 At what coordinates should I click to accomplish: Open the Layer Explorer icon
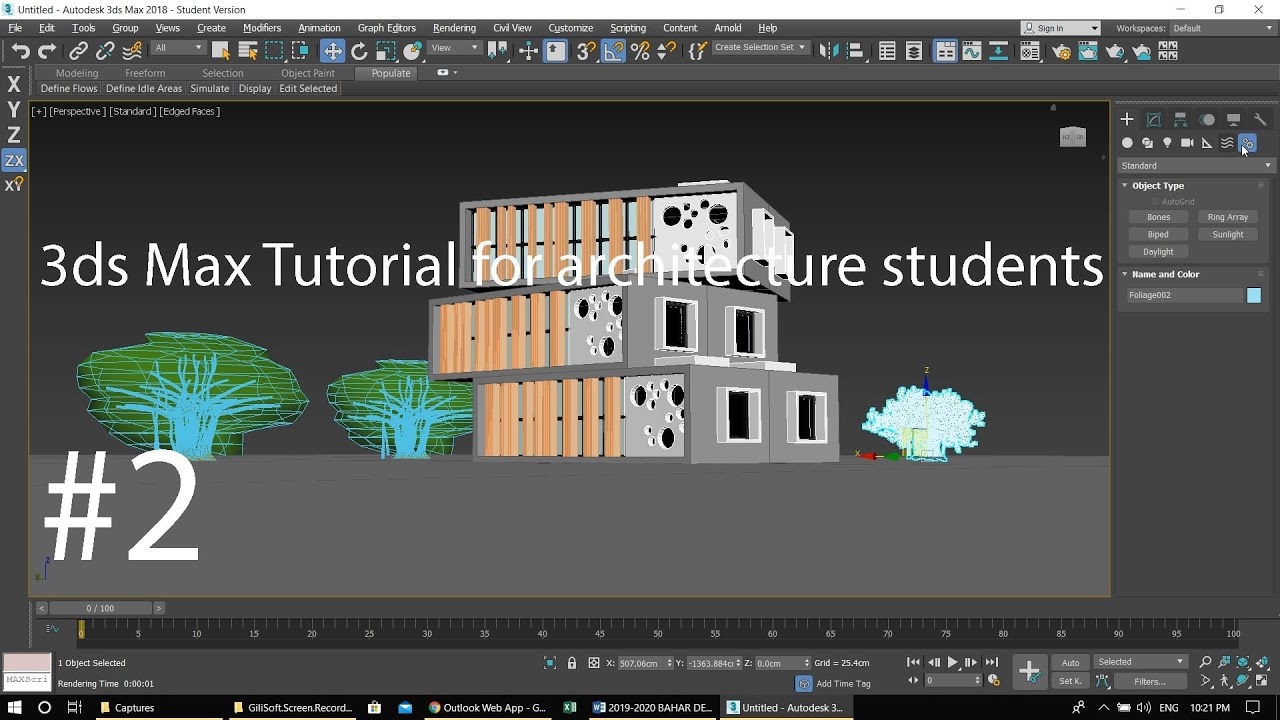click(x=914, y=51)
